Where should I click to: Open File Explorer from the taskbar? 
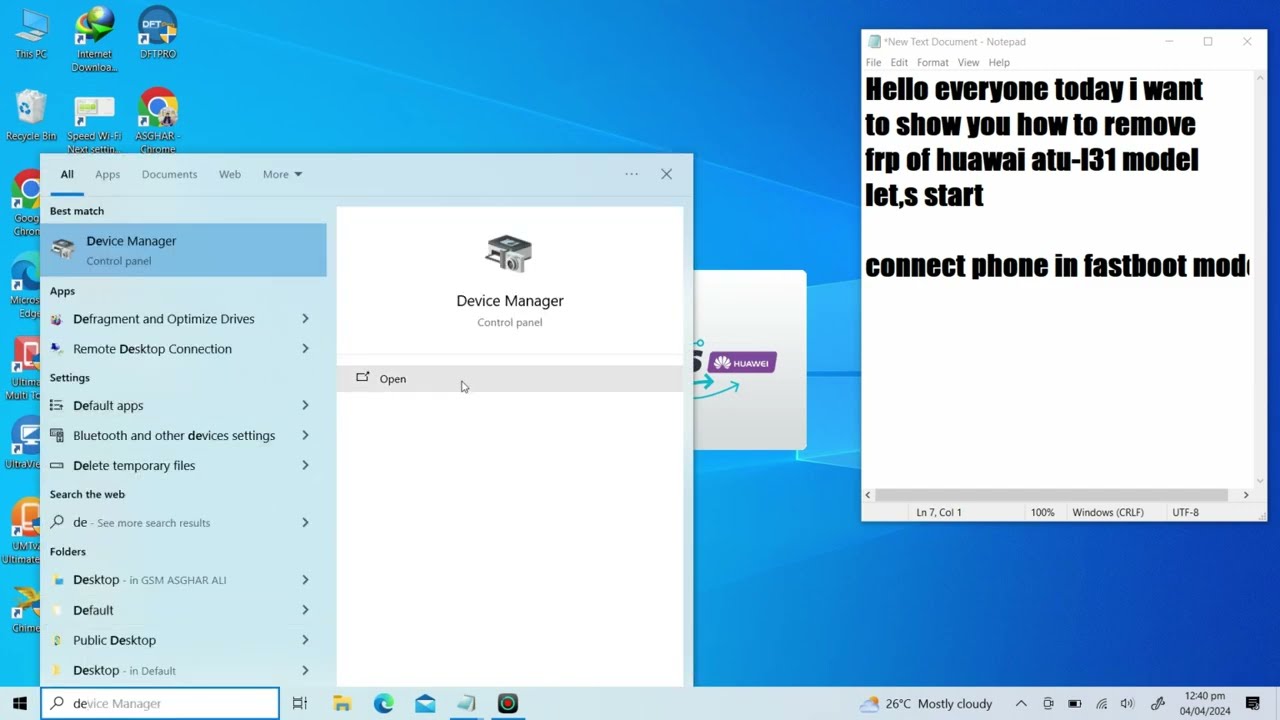point(342,704)
